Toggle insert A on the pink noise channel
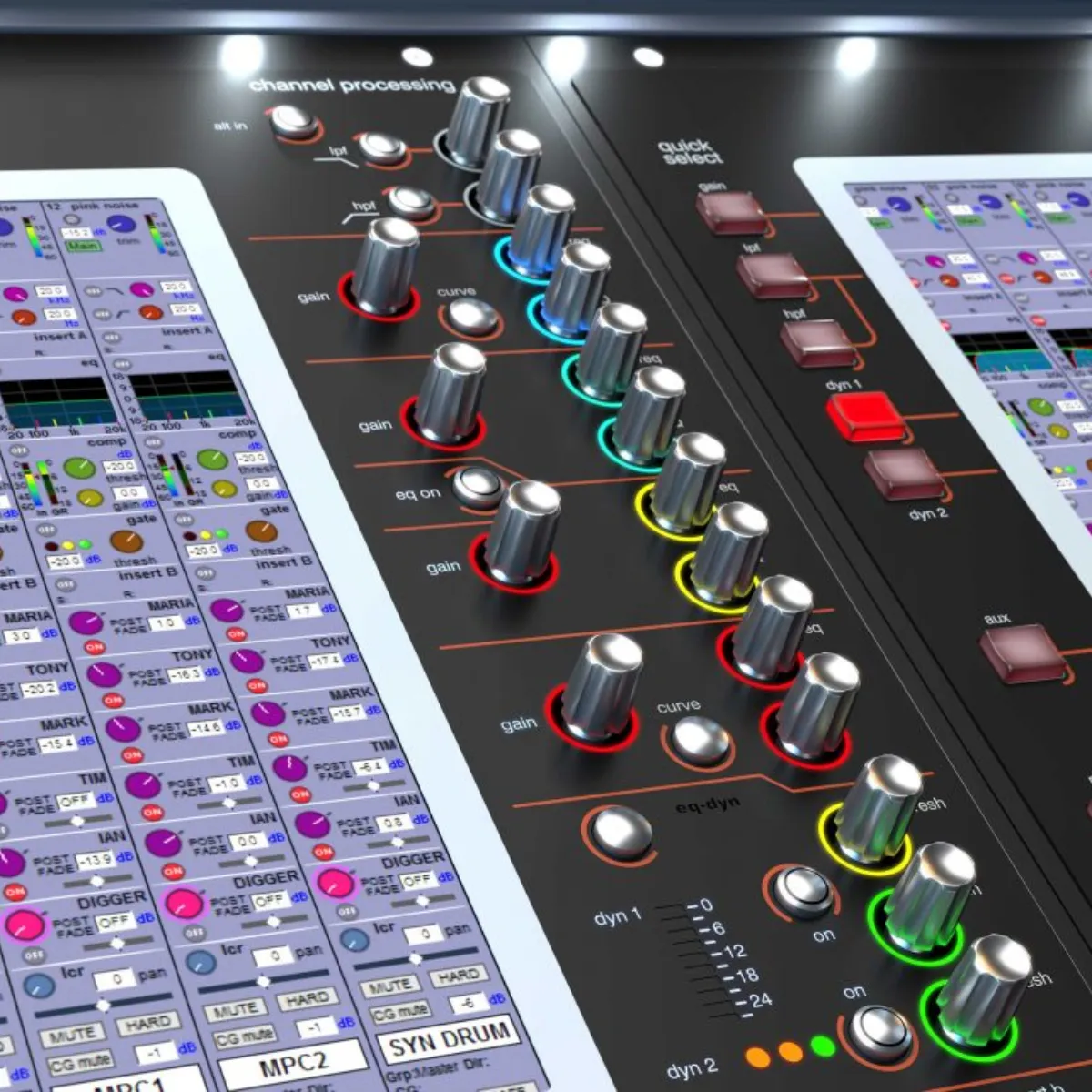This screenshot has height=1092, width=1092. (111, 338)
